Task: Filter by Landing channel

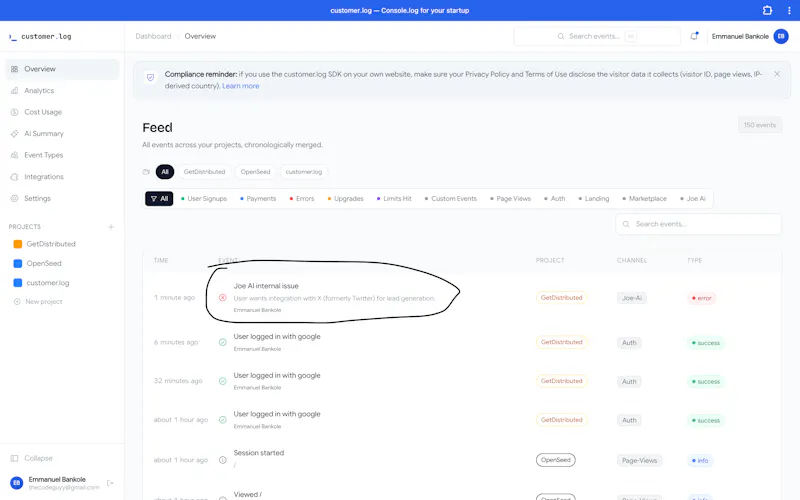Action: click(x=593, y=198)
